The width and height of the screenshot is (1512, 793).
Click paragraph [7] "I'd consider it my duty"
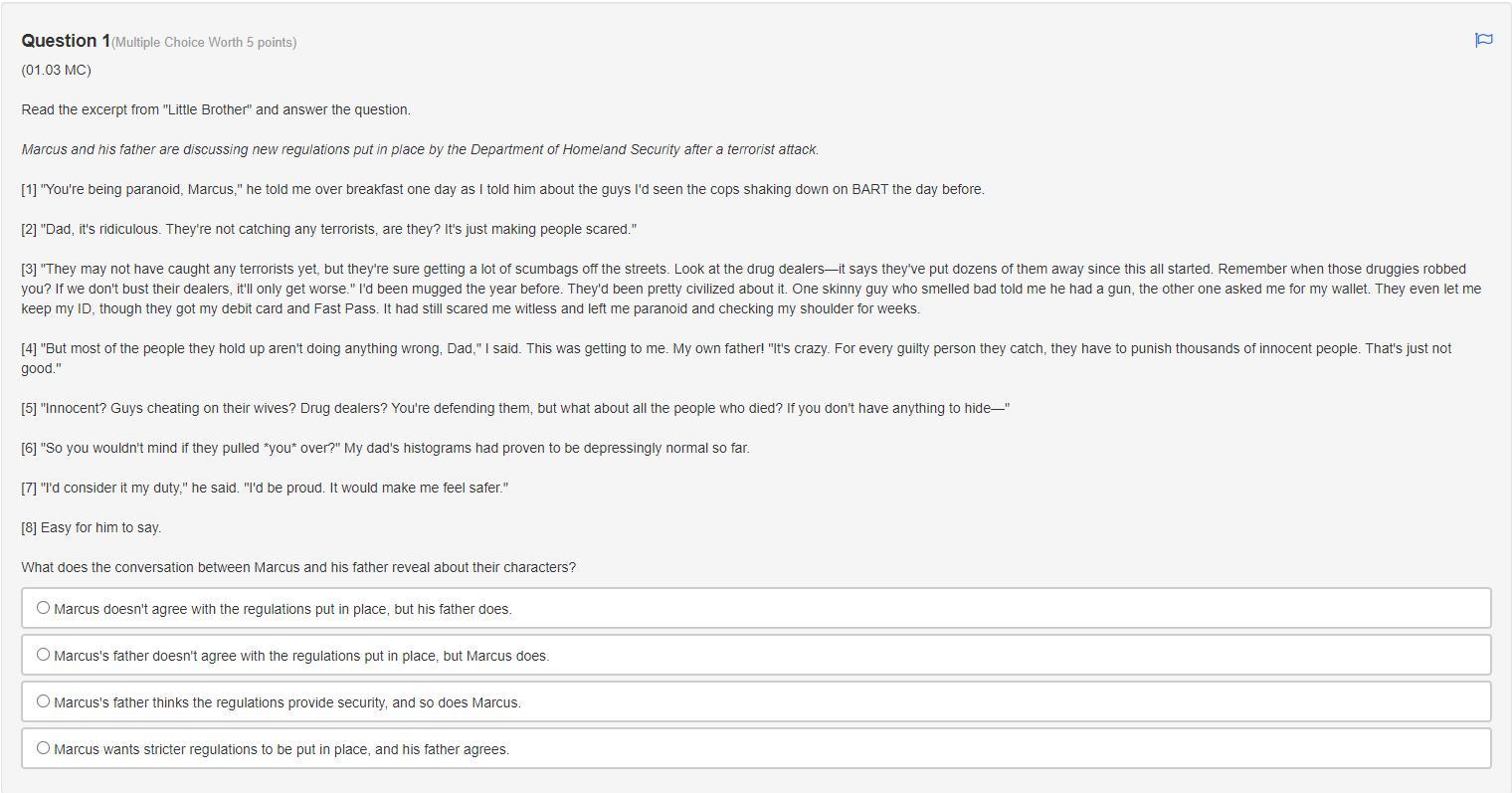click(x=265, y=488)
